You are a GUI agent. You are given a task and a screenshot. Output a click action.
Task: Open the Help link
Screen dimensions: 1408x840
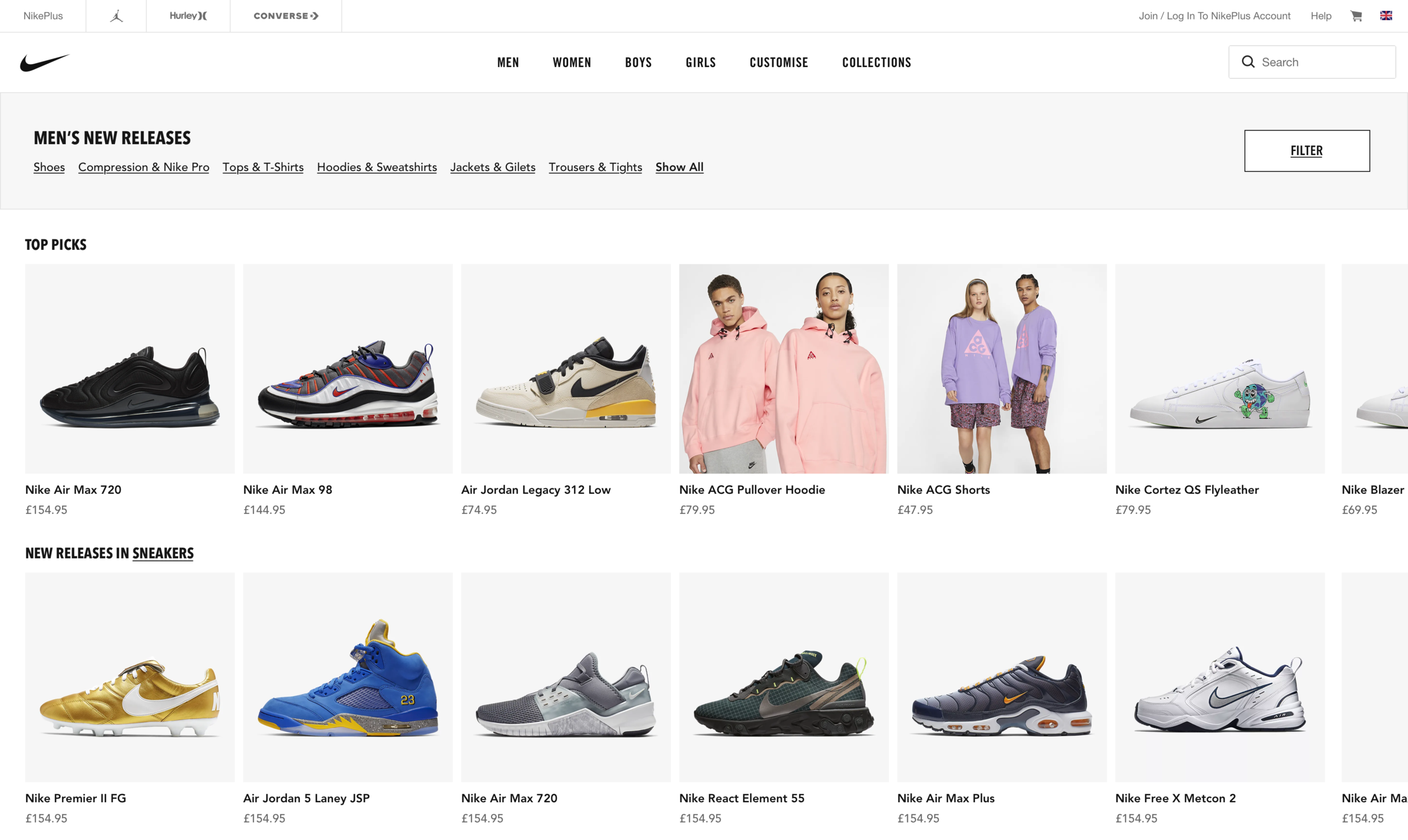pos(1321,16)
